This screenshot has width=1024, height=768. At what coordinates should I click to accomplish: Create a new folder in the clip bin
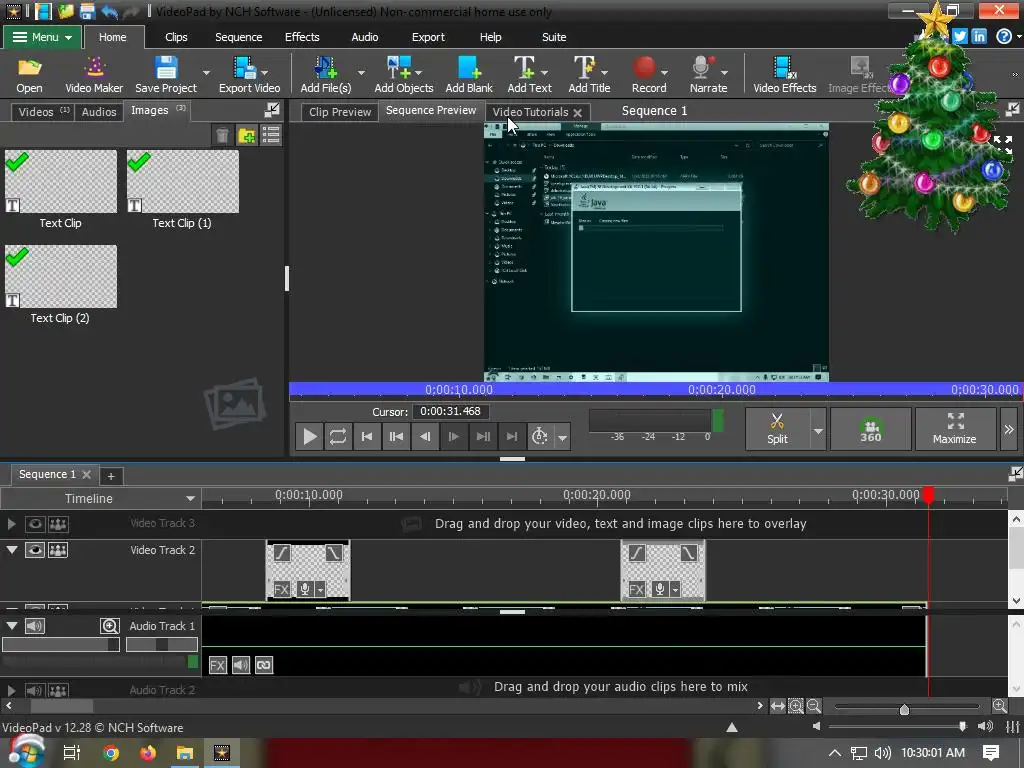coord(247,135)
